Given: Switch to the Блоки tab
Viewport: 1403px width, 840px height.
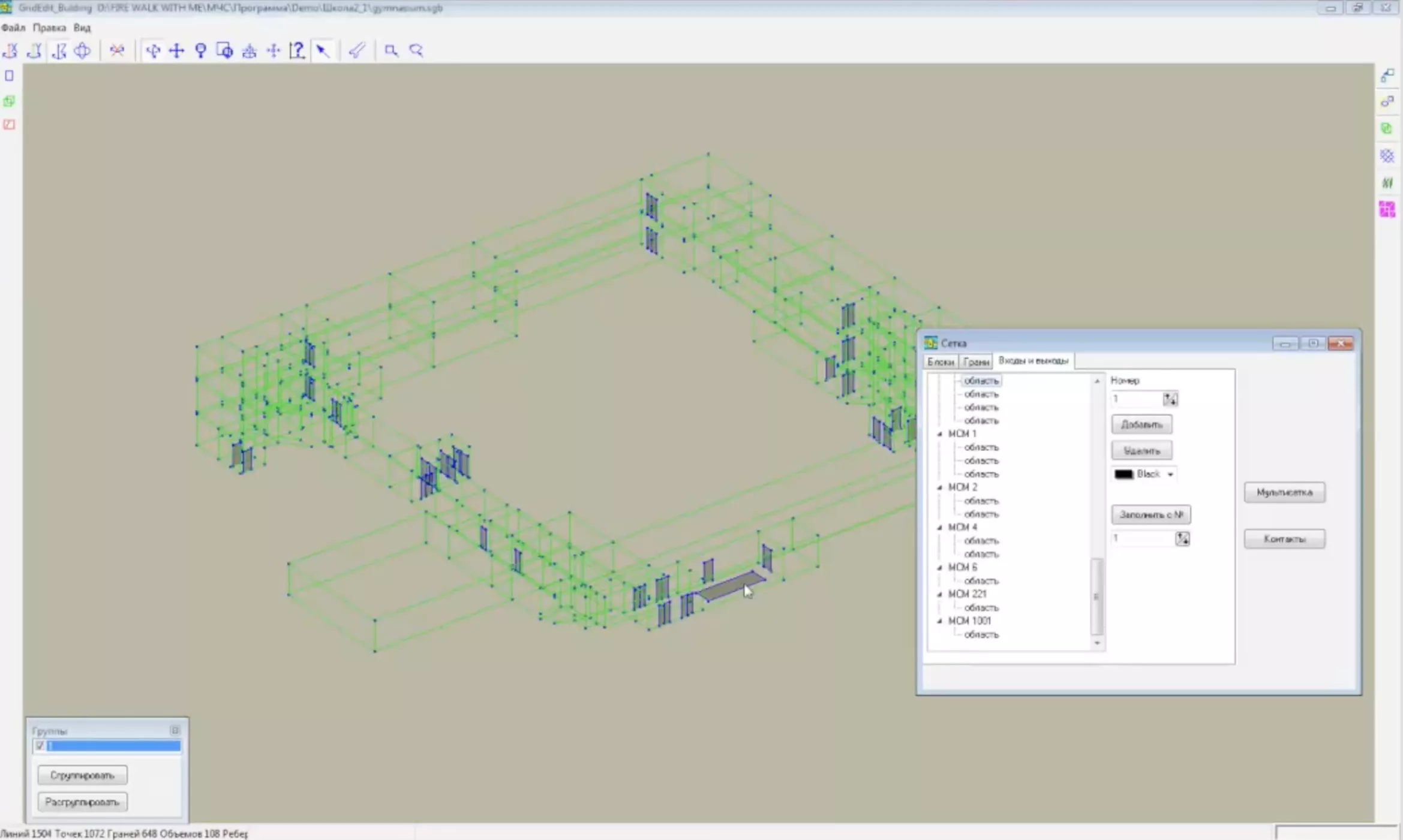Looking at the screenshot, I should tap(940, 362).
